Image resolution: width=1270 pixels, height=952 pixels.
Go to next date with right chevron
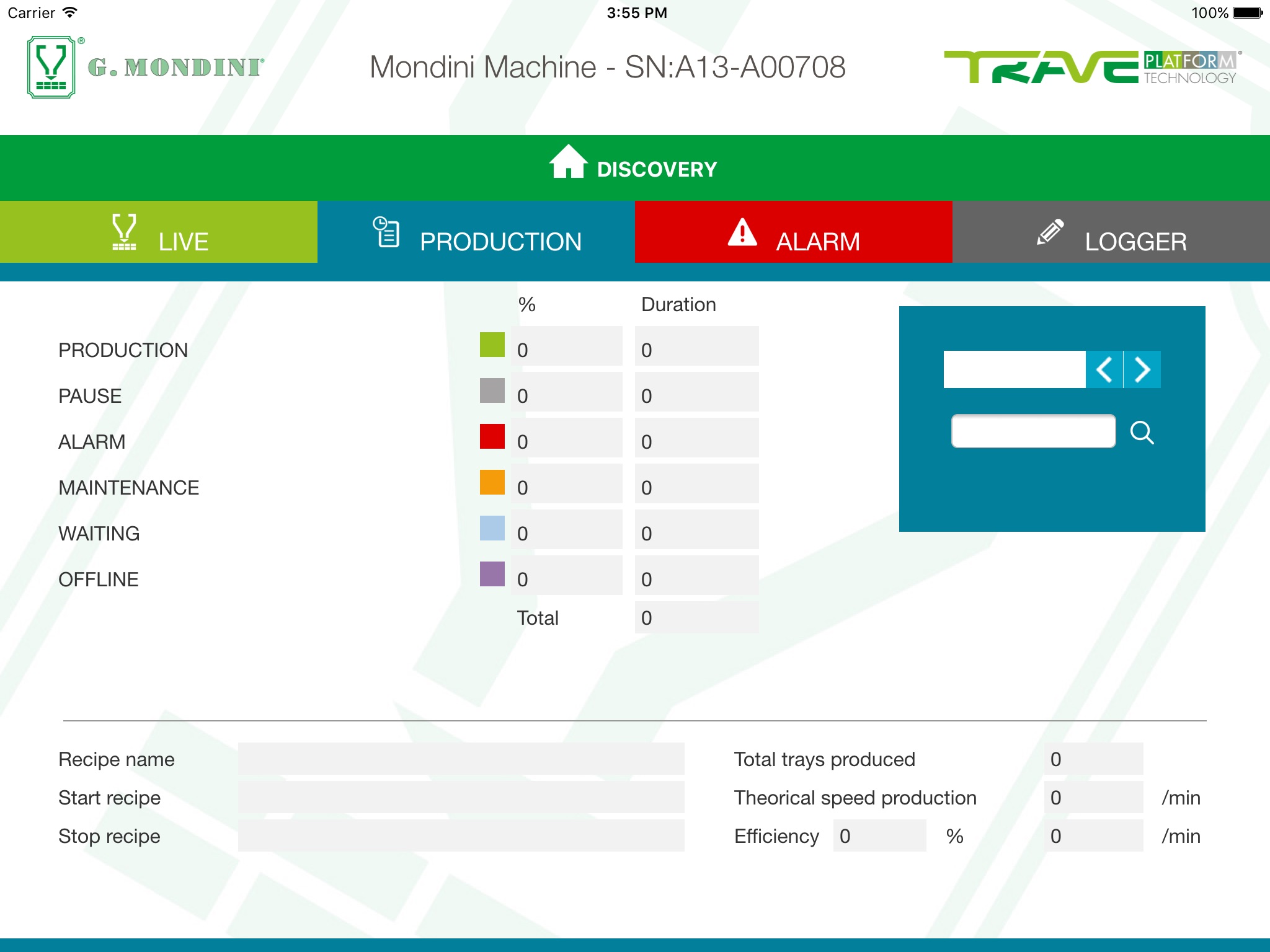(1142, 369)
